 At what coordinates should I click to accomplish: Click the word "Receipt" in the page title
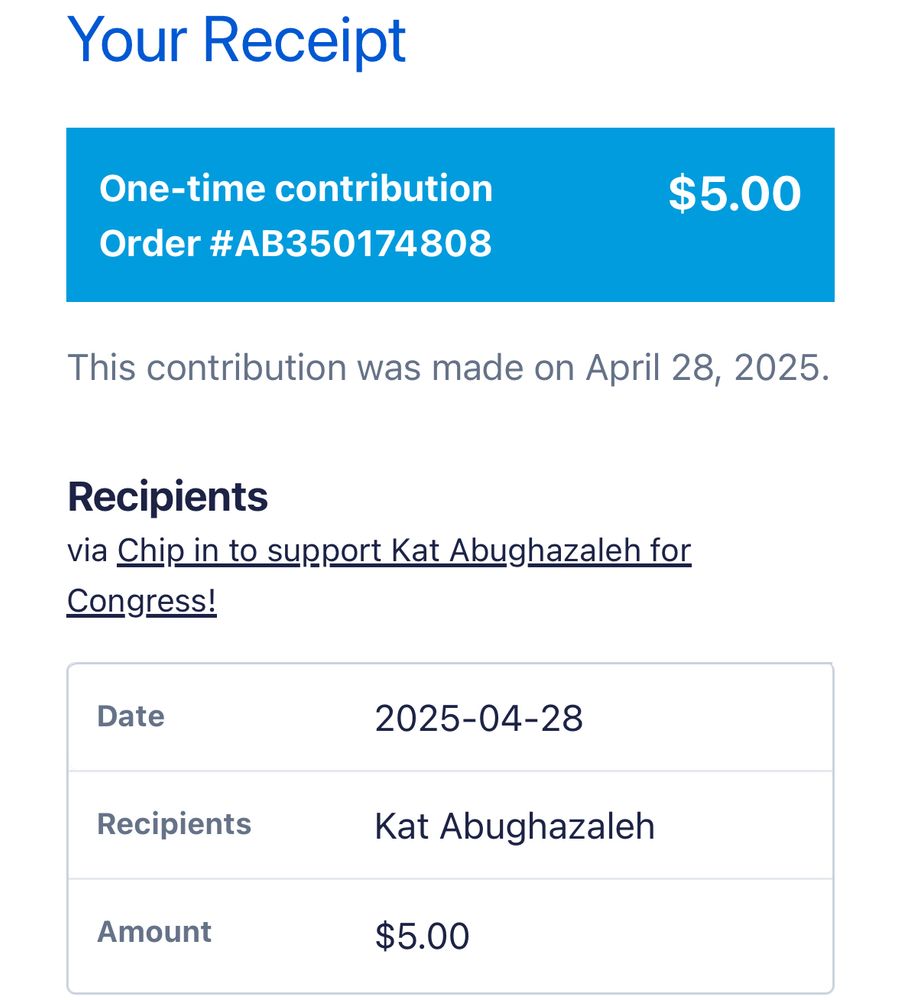coord(305,40)
